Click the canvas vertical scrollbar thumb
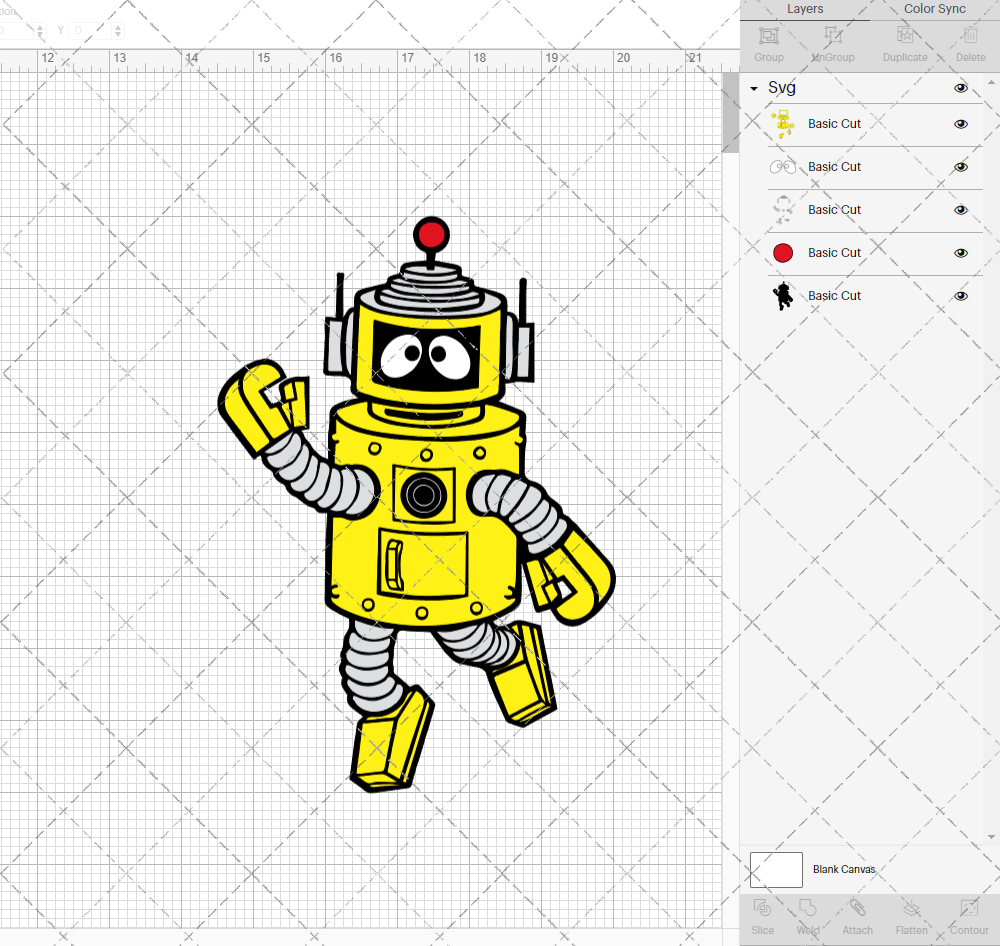Screen dimensions: 1000x946 730,112
